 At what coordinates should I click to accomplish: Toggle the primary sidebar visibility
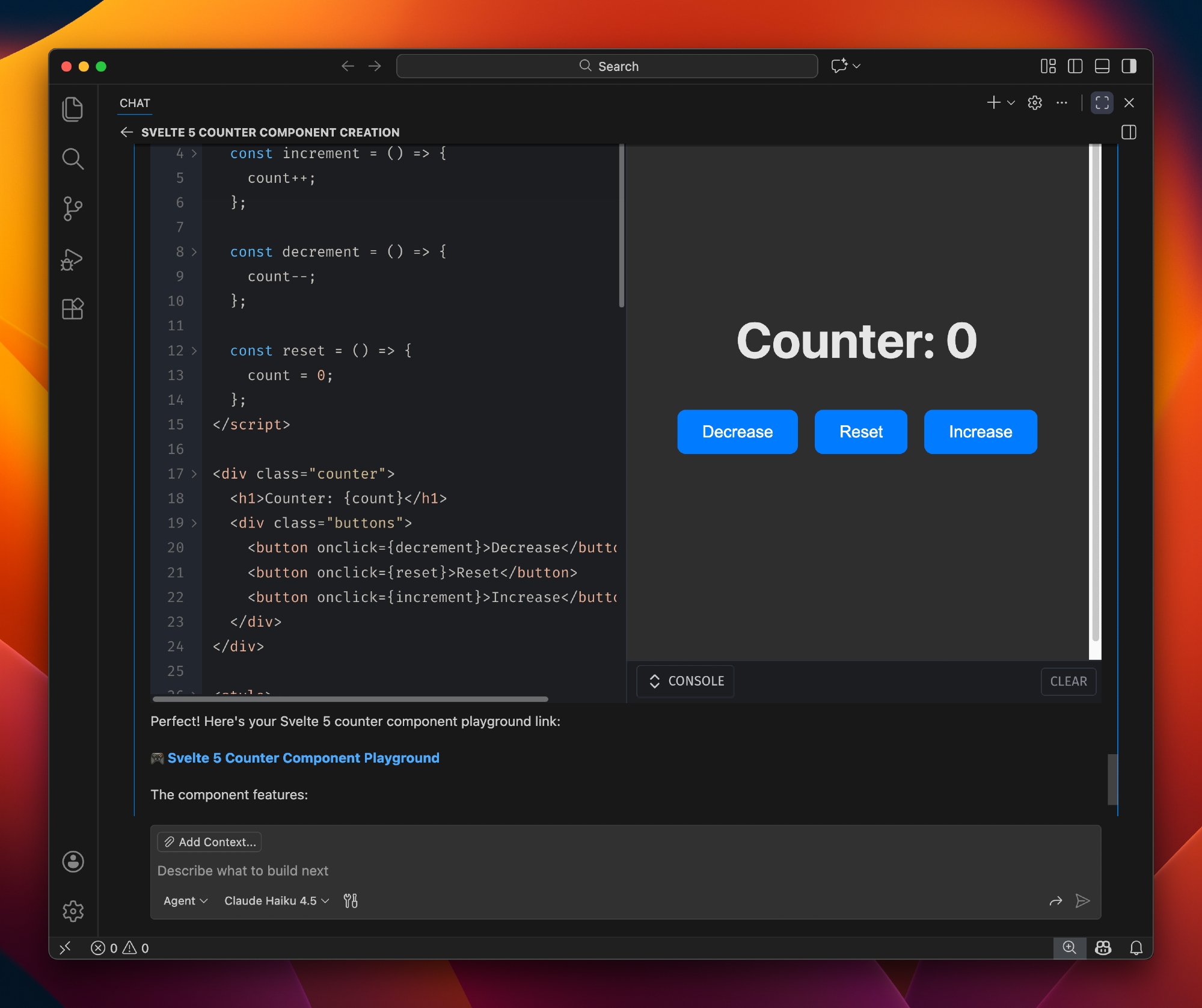pos(1075,66)
